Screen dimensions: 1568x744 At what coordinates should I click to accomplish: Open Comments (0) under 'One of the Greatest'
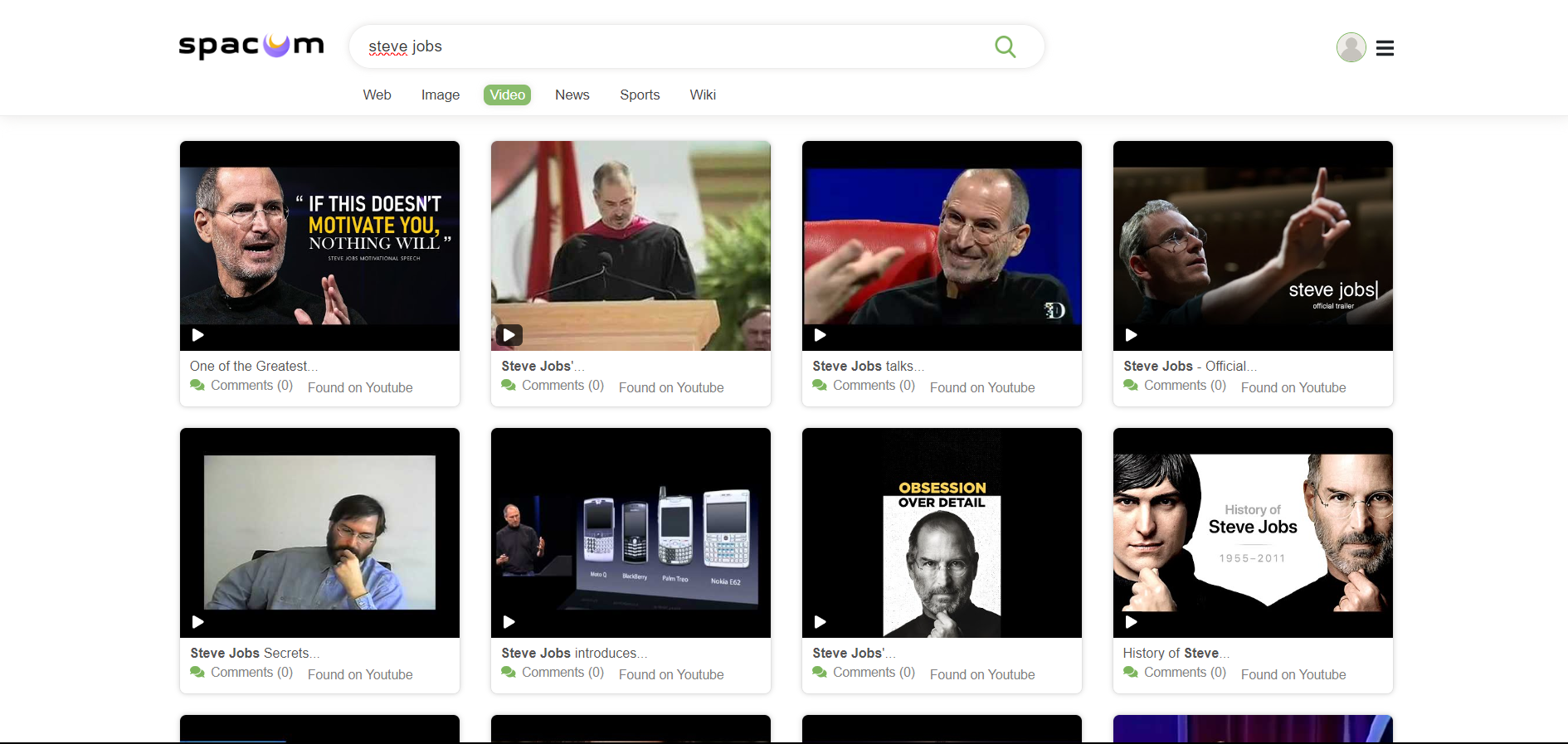(x=251, y=385)
